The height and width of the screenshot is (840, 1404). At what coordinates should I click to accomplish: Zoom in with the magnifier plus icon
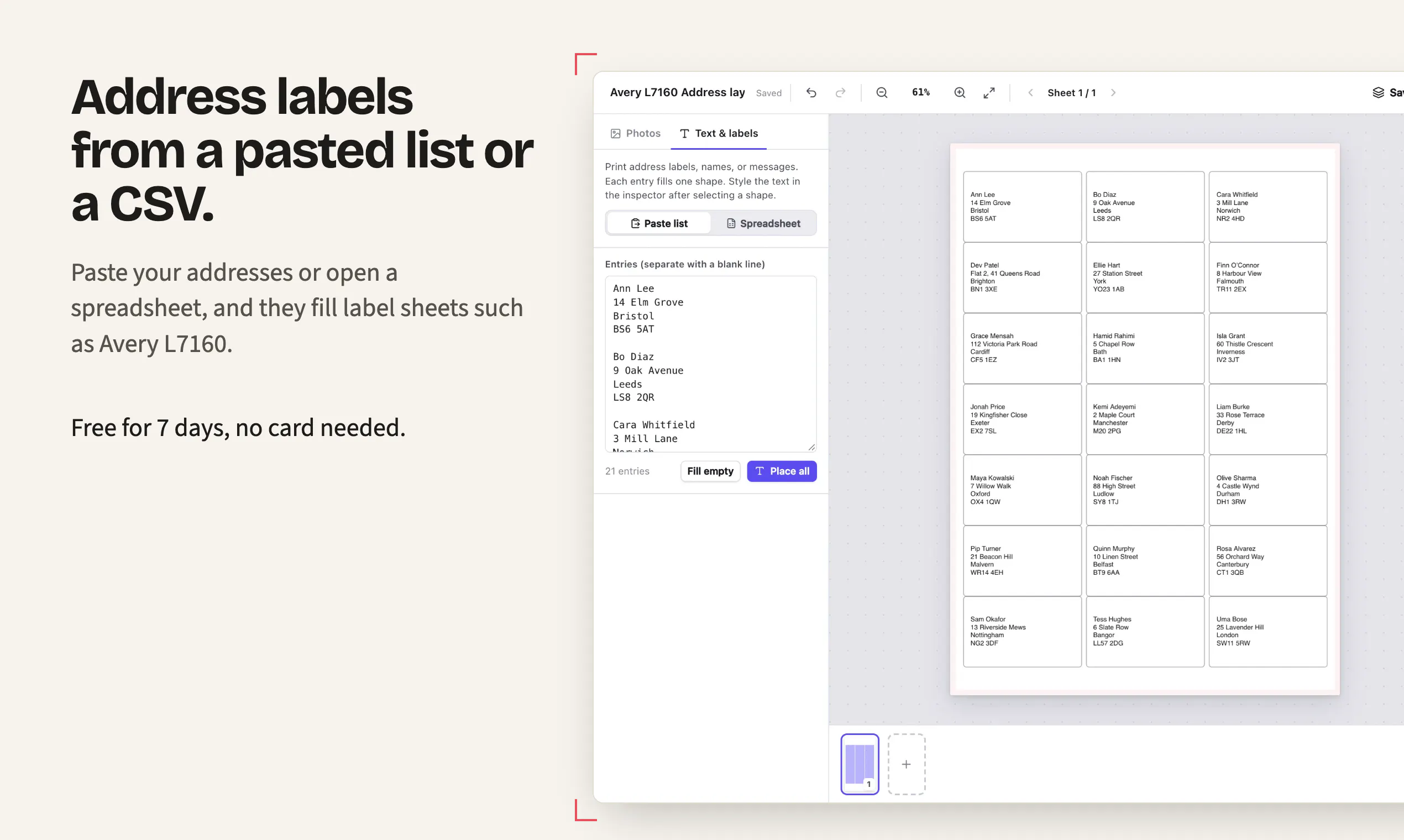click(960, 93)
